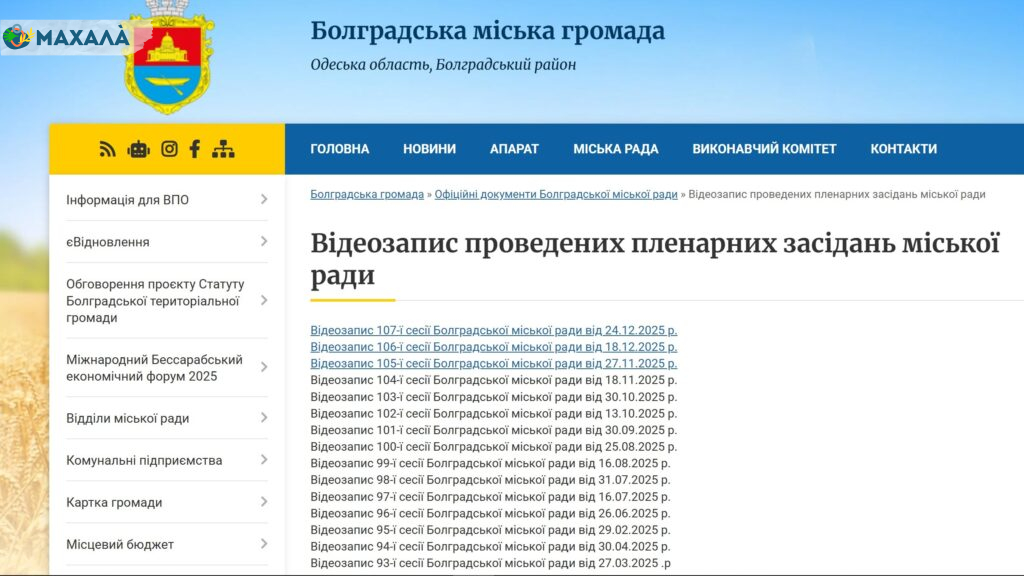Open the Контакти menu item
Viewport: 1024px width, 576px height.
click(x=903, y=149)
